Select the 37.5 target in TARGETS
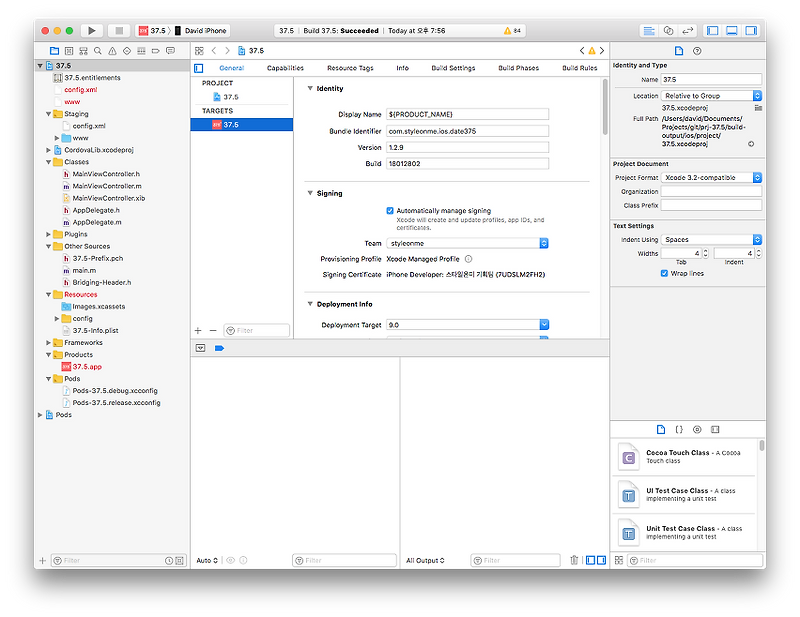 [x=242, y=125]
